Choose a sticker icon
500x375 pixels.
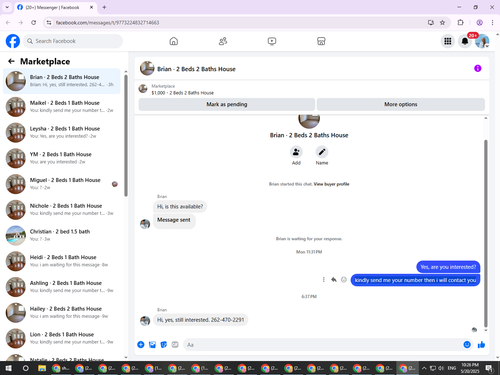(x=164, y=345)
